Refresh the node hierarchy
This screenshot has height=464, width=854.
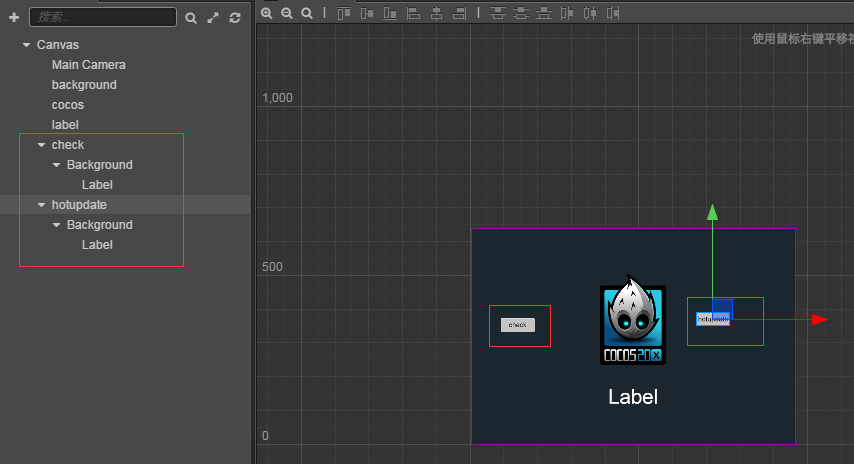point(235,18)
